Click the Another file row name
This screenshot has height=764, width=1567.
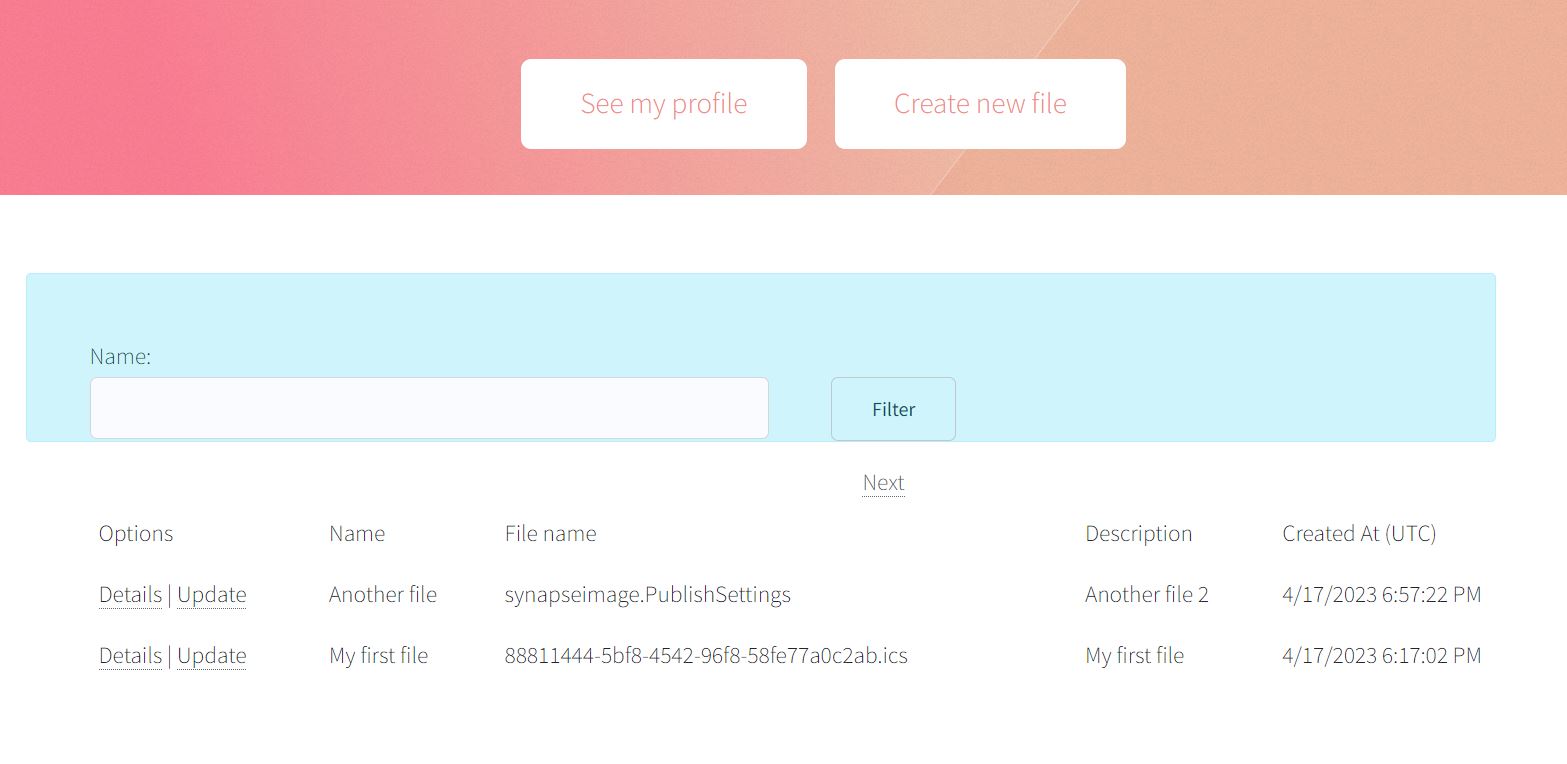pos(382,594)
